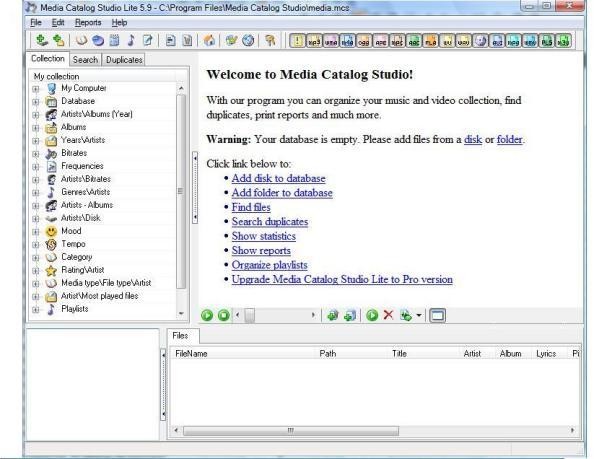
Task: Toggle the pls playlist type filter
Action: click(x=547, y=41)
